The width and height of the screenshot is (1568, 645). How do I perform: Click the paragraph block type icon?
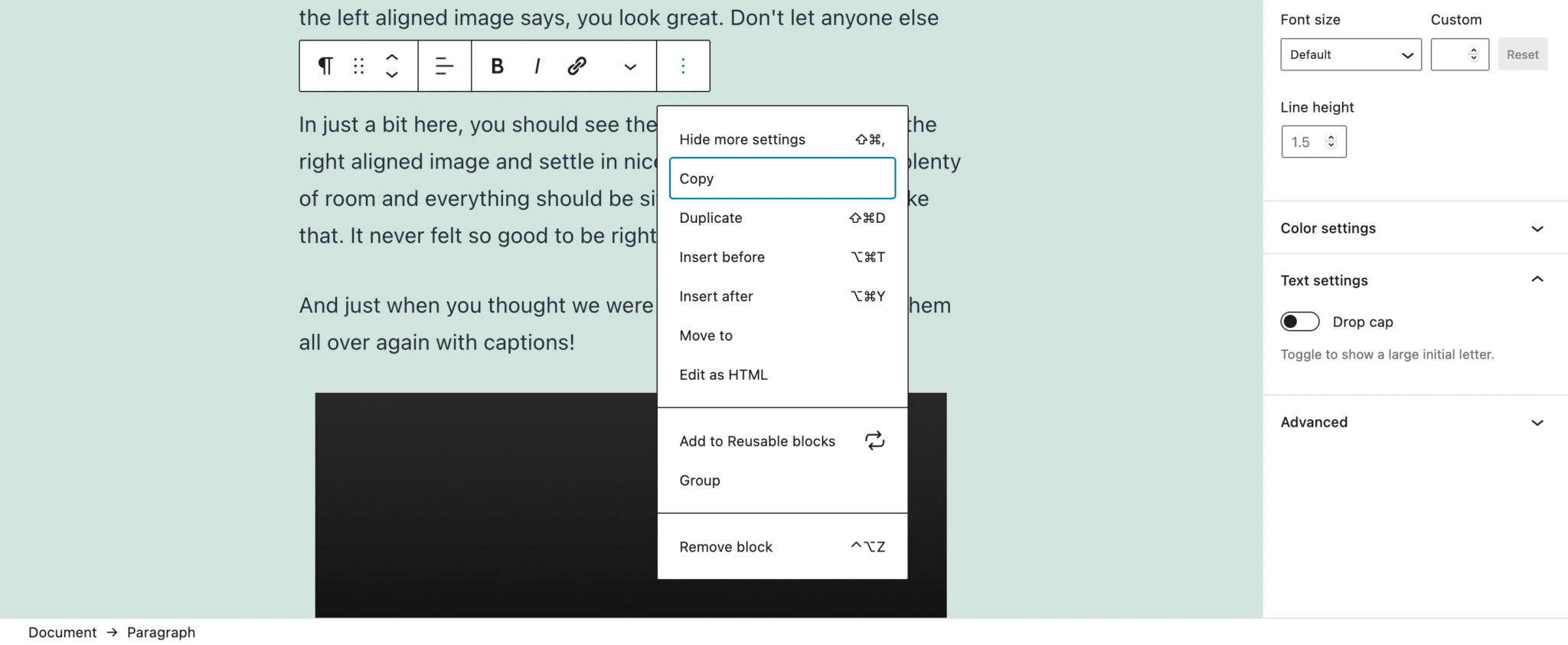click(325, 66)
